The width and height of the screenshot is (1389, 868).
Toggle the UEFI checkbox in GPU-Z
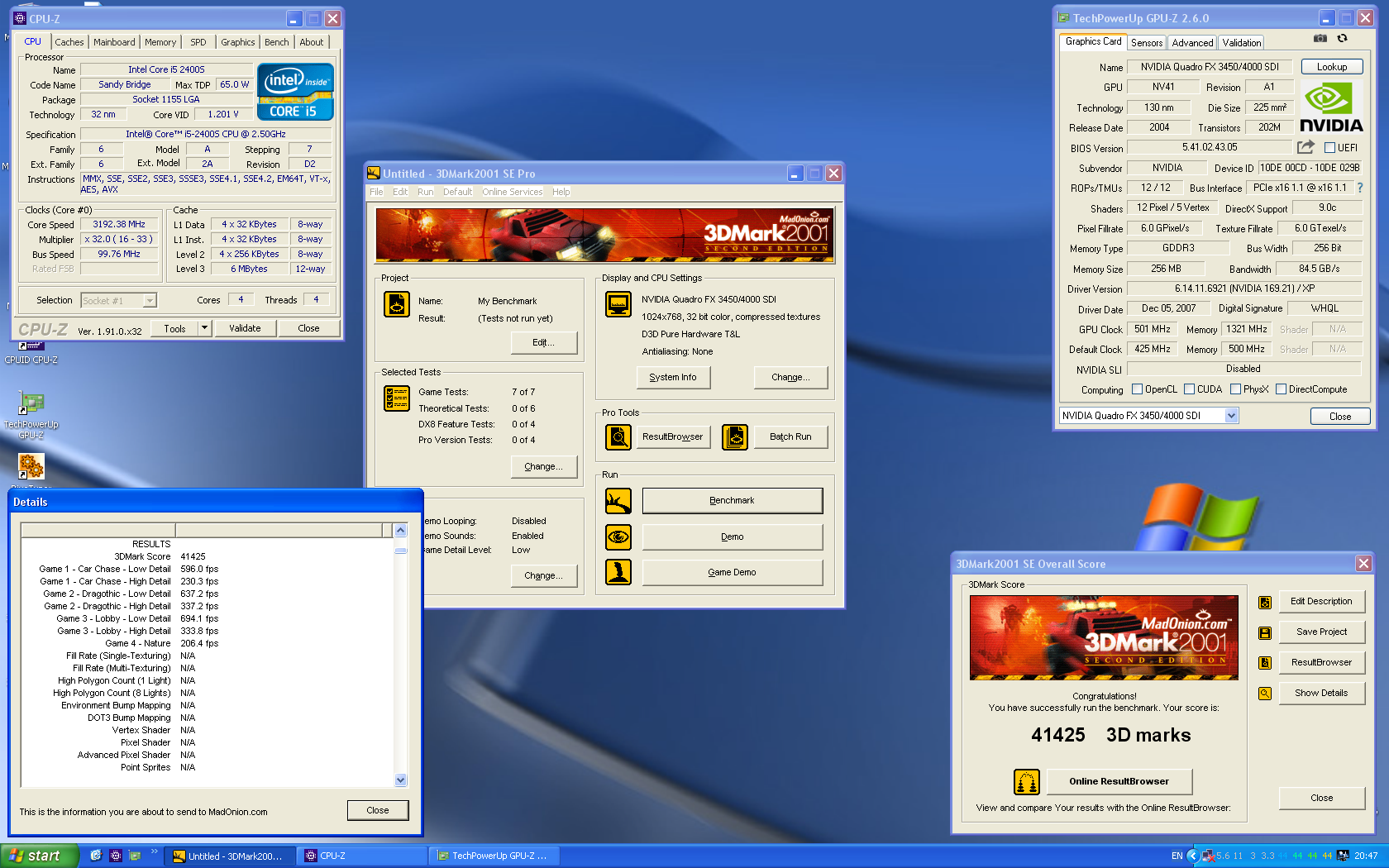pyautogui.click(x=1329, y=148)
